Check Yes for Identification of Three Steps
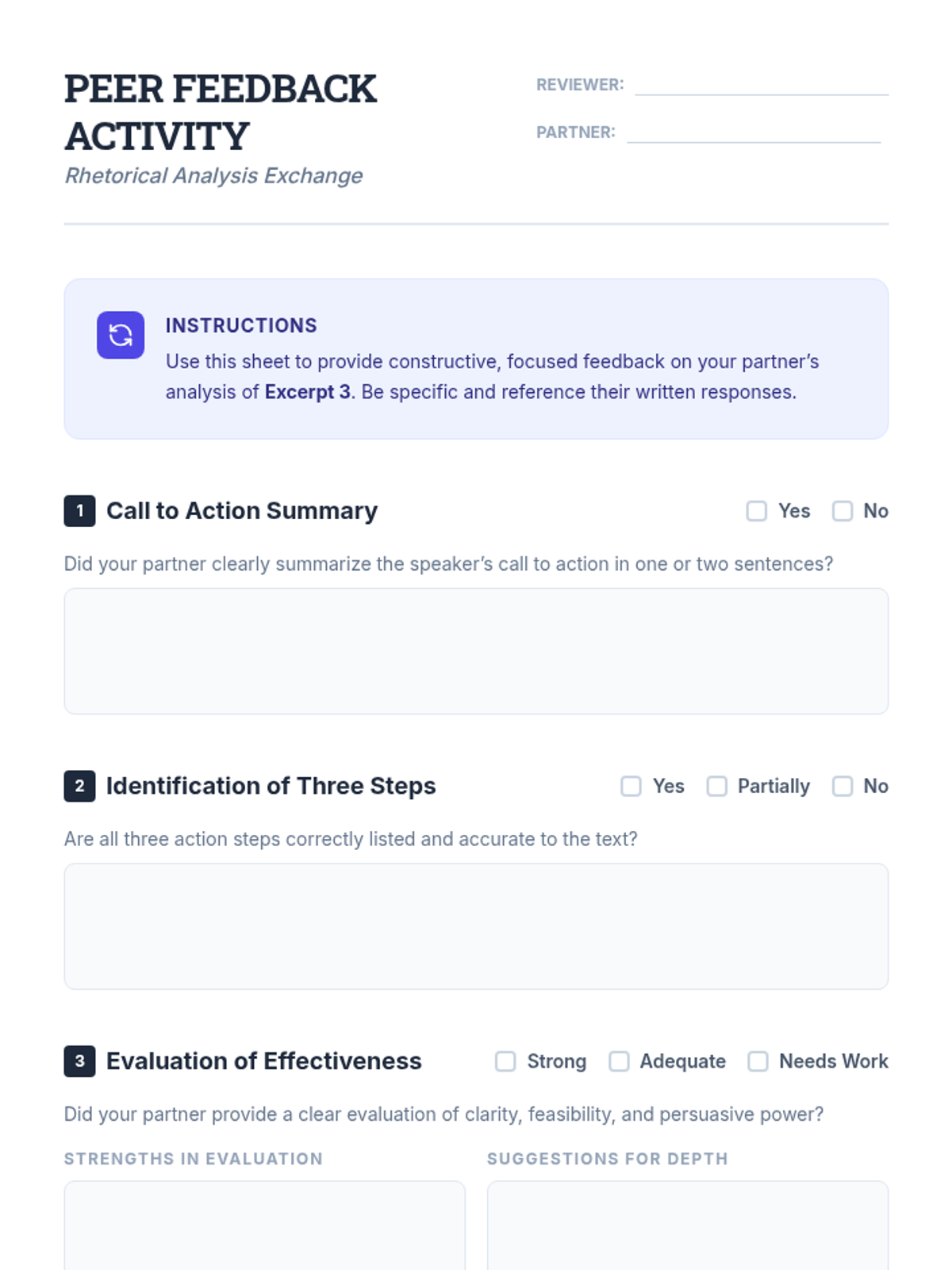Screen dimensions: 952x1270 631,786
